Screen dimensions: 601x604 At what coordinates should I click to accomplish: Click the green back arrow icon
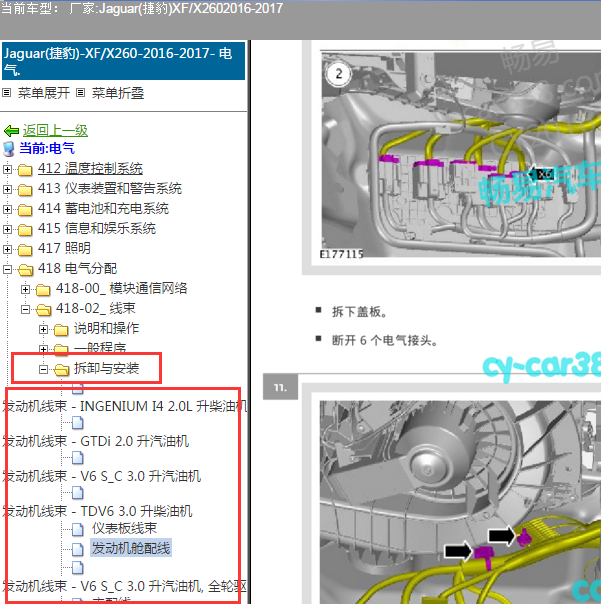click(11, 131)
